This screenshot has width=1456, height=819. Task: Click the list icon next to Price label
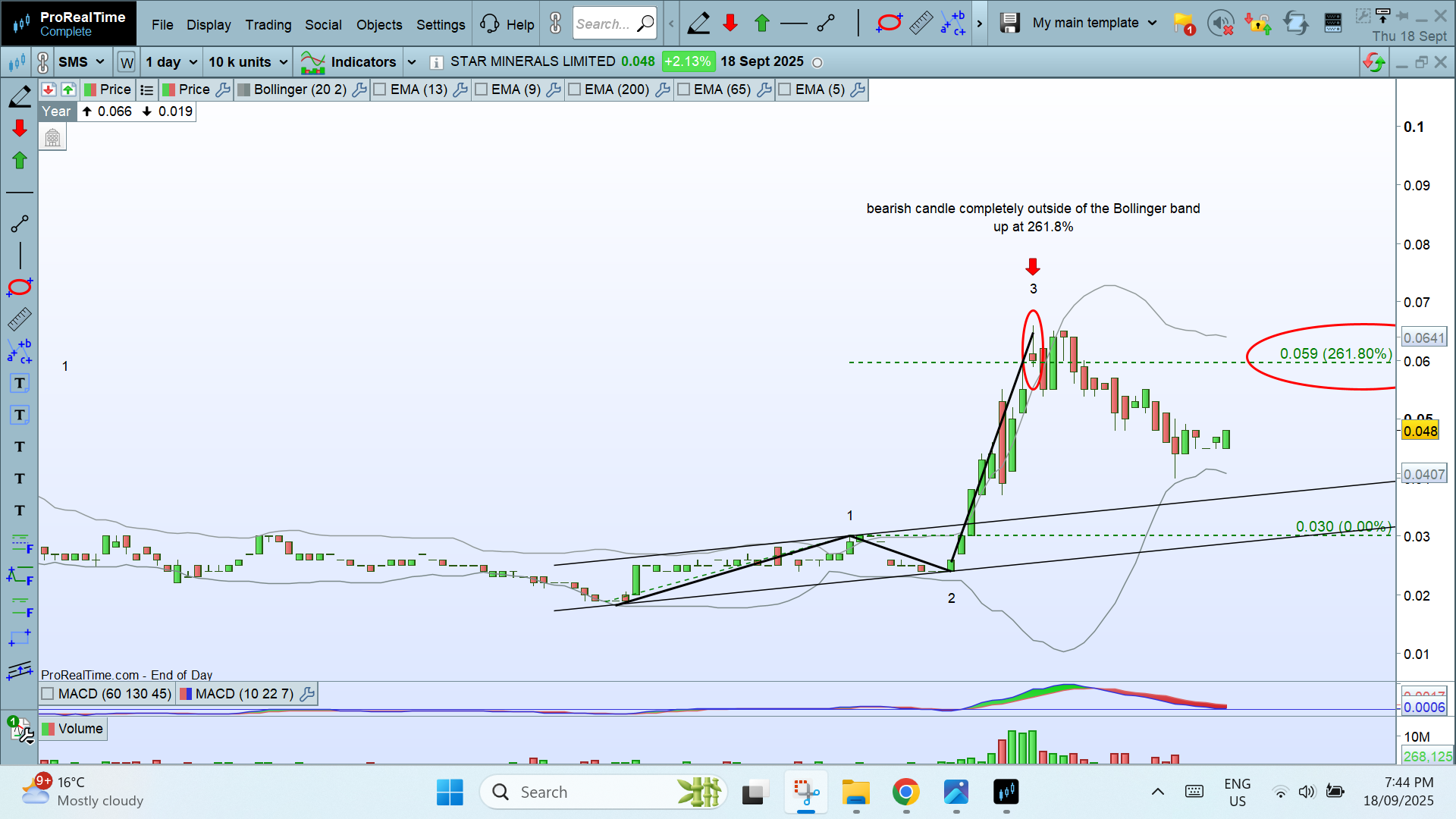coord(147,89)
